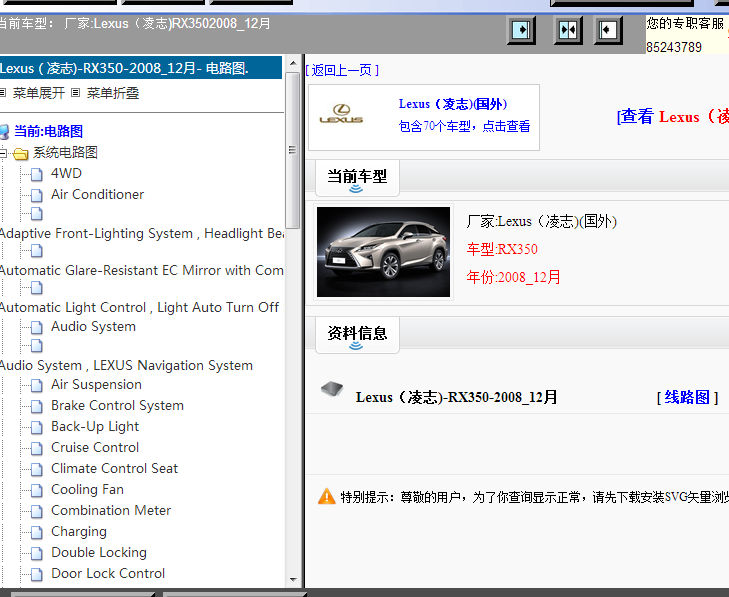729x597 pixels.
Task: Open the Climate Control Seat diagram
Action: 114,468
